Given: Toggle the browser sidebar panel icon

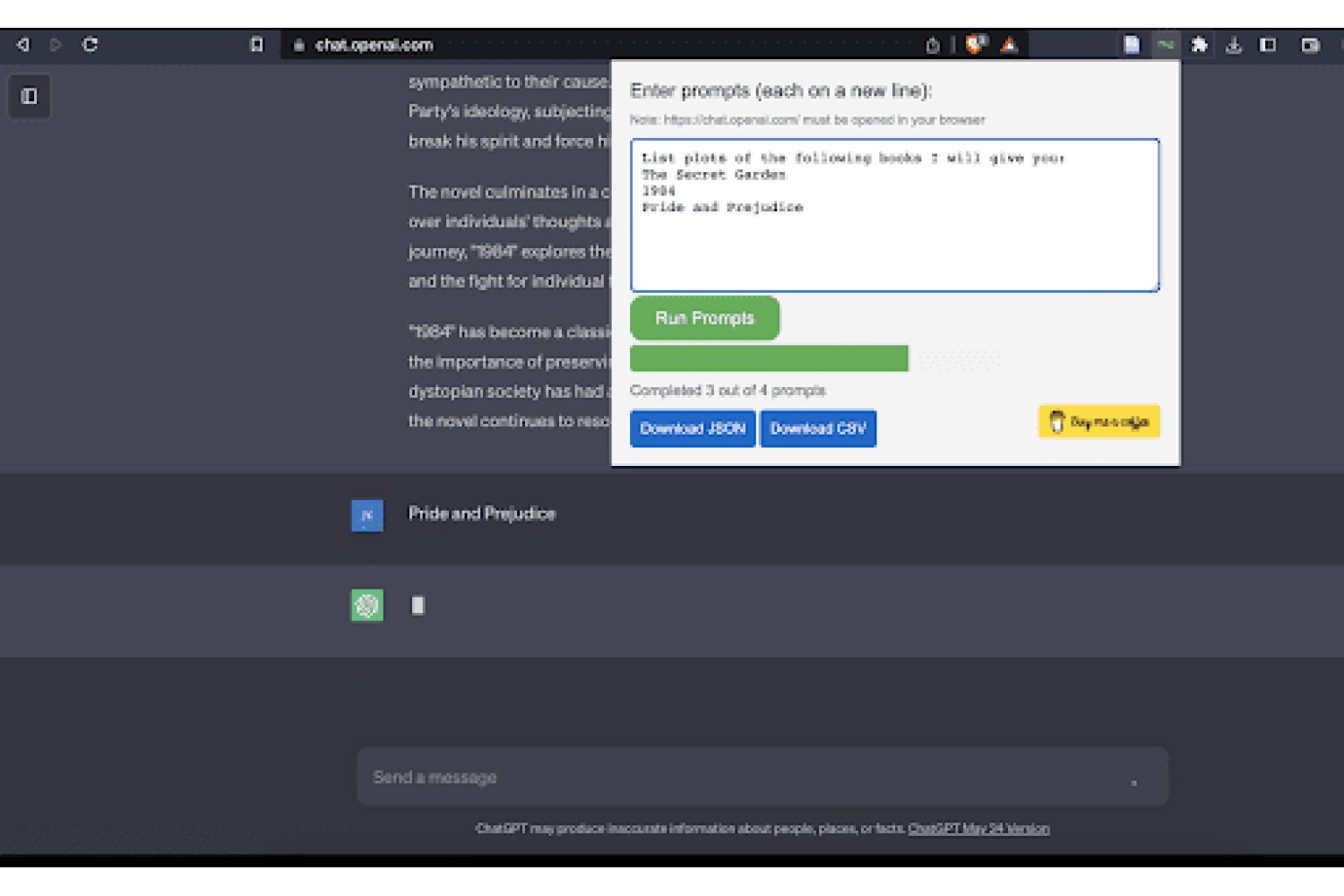Looking at the screenshot, I should (1268, 44).
